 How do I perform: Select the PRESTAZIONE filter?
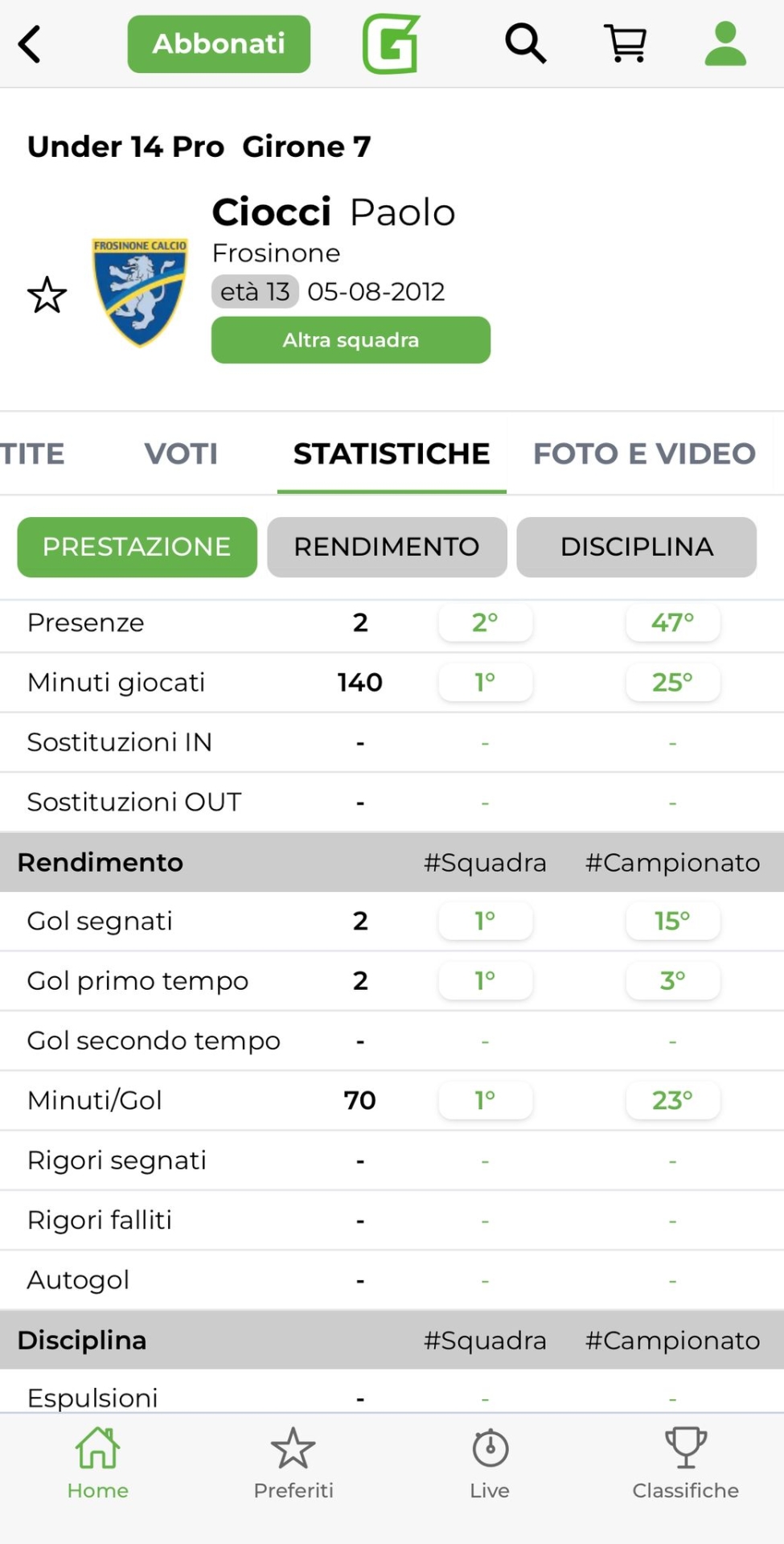click(138, 547)
